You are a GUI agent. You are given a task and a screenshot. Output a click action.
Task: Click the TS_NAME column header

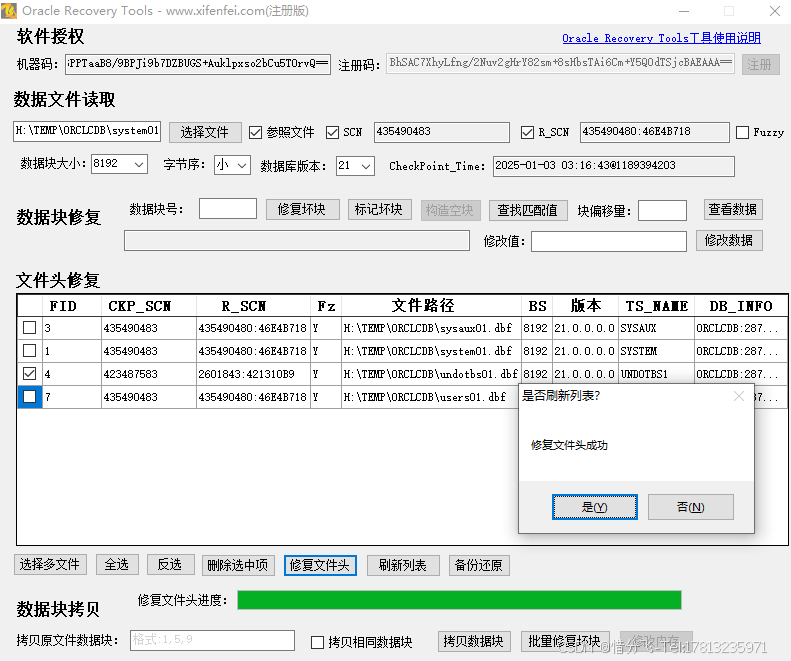point(657,306)
